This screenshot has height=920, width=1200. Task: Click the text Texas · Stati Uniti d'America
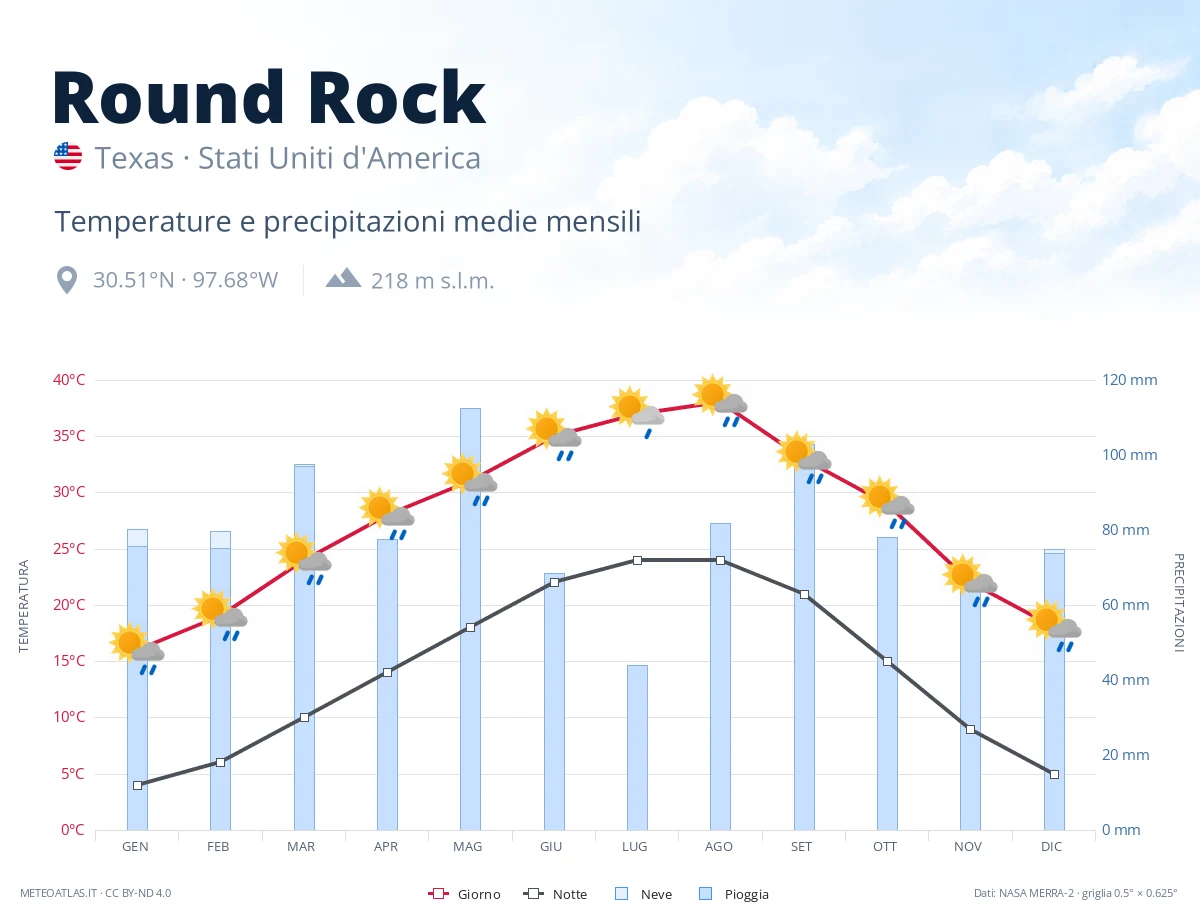click(x=288, y=158)
